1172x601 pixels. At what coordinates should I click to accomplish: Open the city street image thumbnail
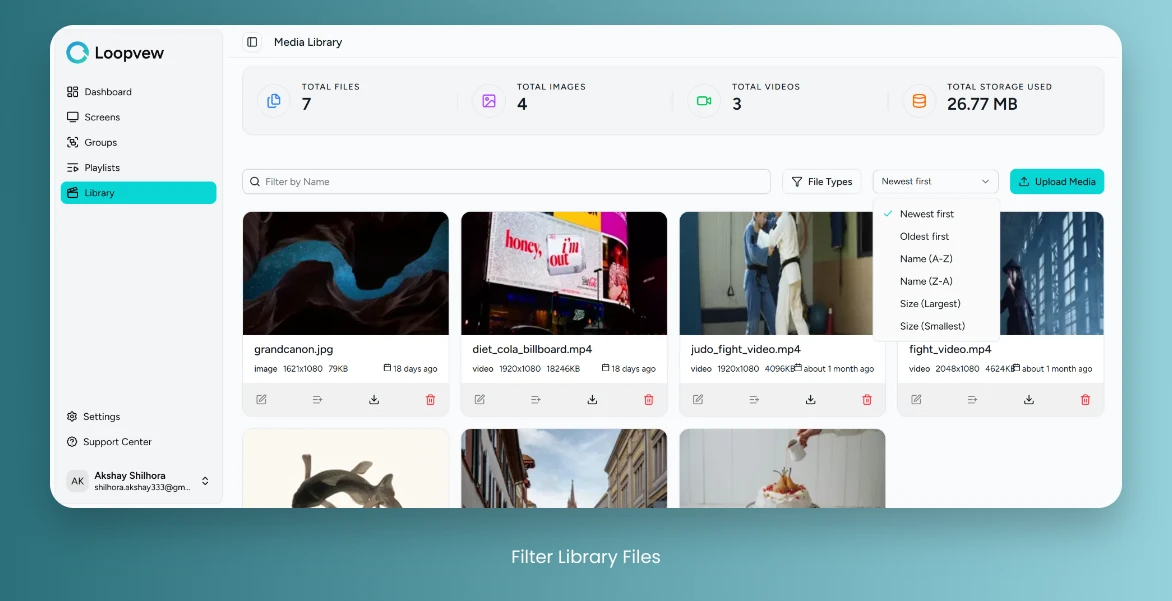point(564,469)
